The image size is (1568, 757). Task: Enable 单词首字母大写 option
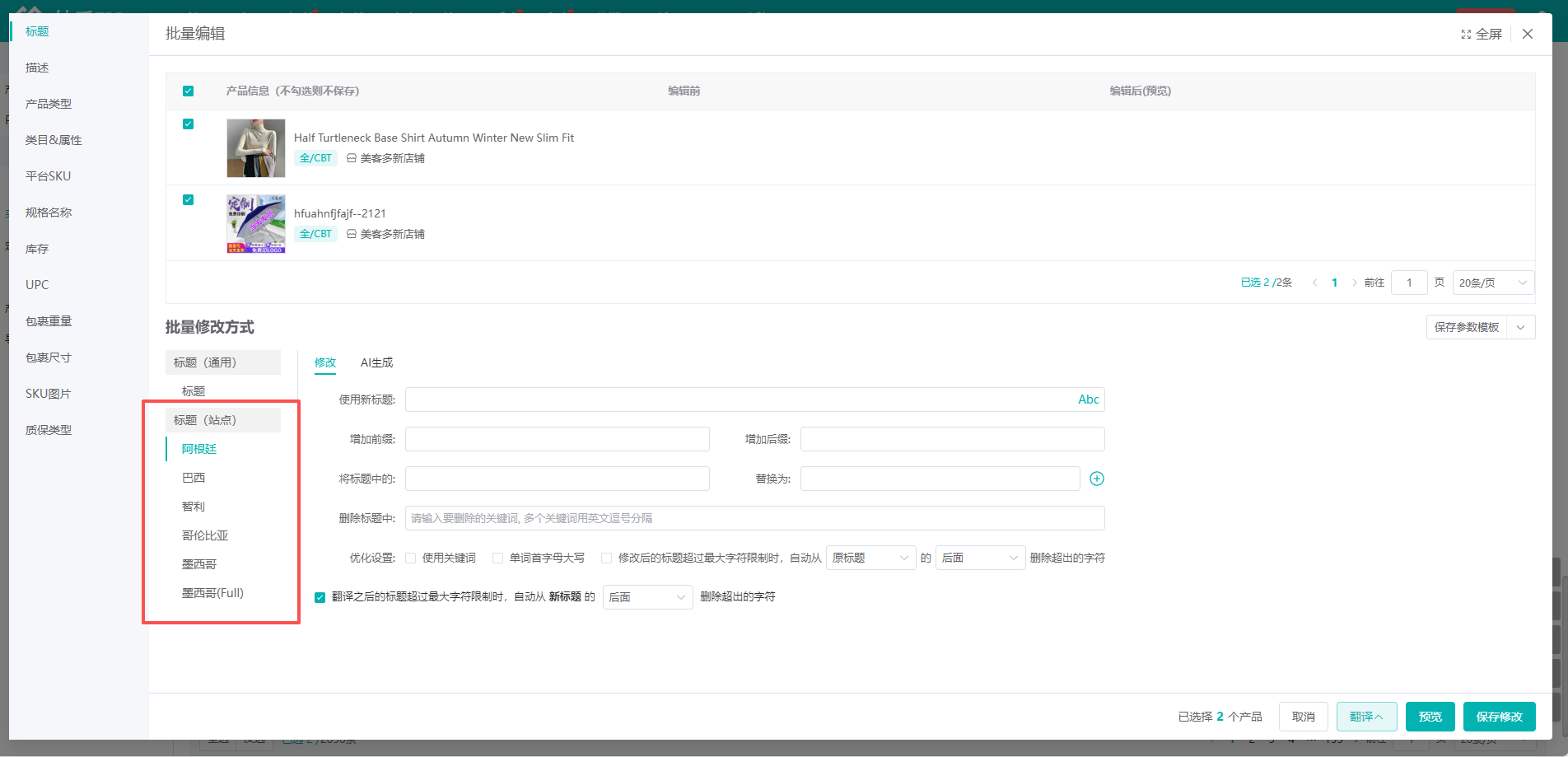[x=497, y=558]
